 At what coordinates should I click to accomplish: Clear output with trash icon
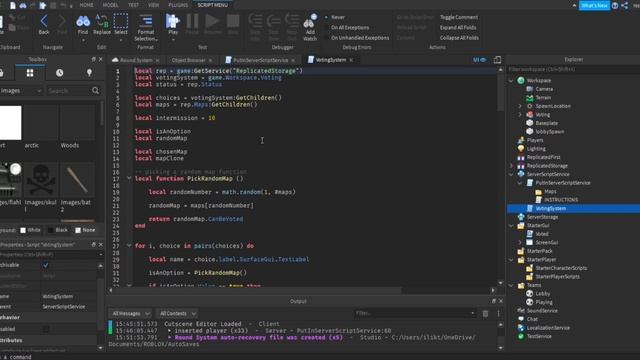pos(485,313)
